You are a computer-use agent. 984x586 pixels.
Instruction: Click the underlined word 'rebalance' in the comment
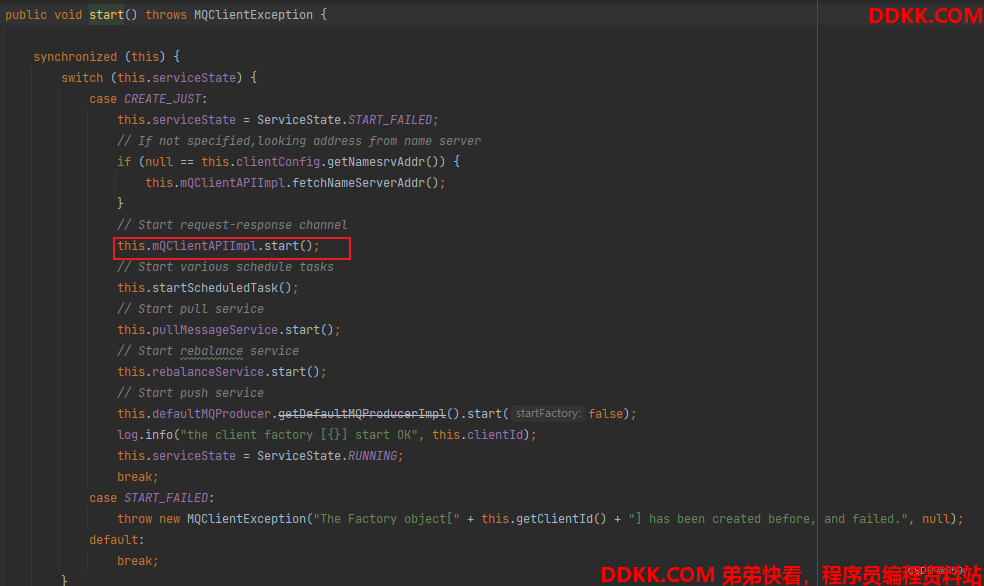coord(211,351)
